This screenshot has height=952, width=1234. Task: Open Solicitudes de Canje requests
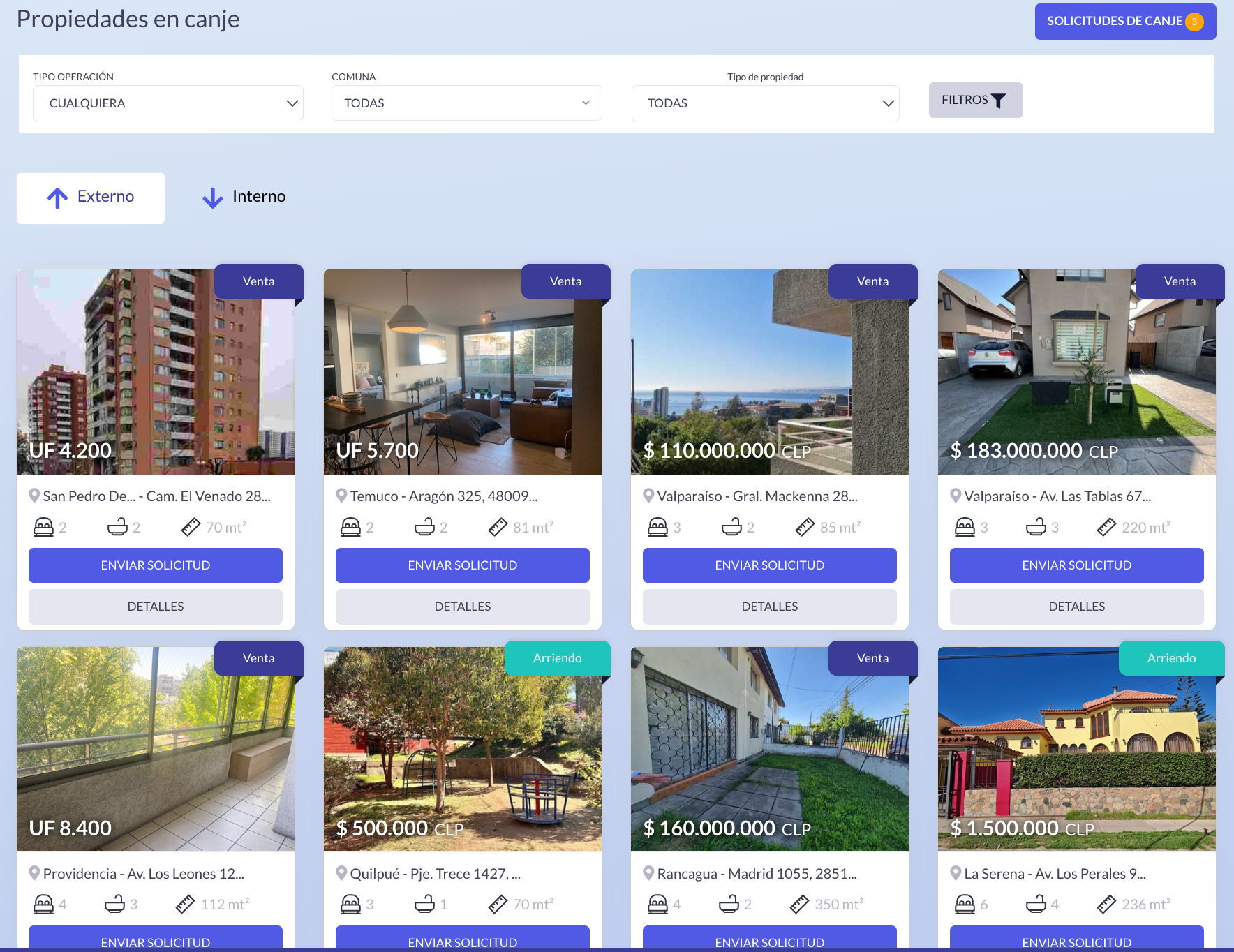click(x=1125, y=22)
